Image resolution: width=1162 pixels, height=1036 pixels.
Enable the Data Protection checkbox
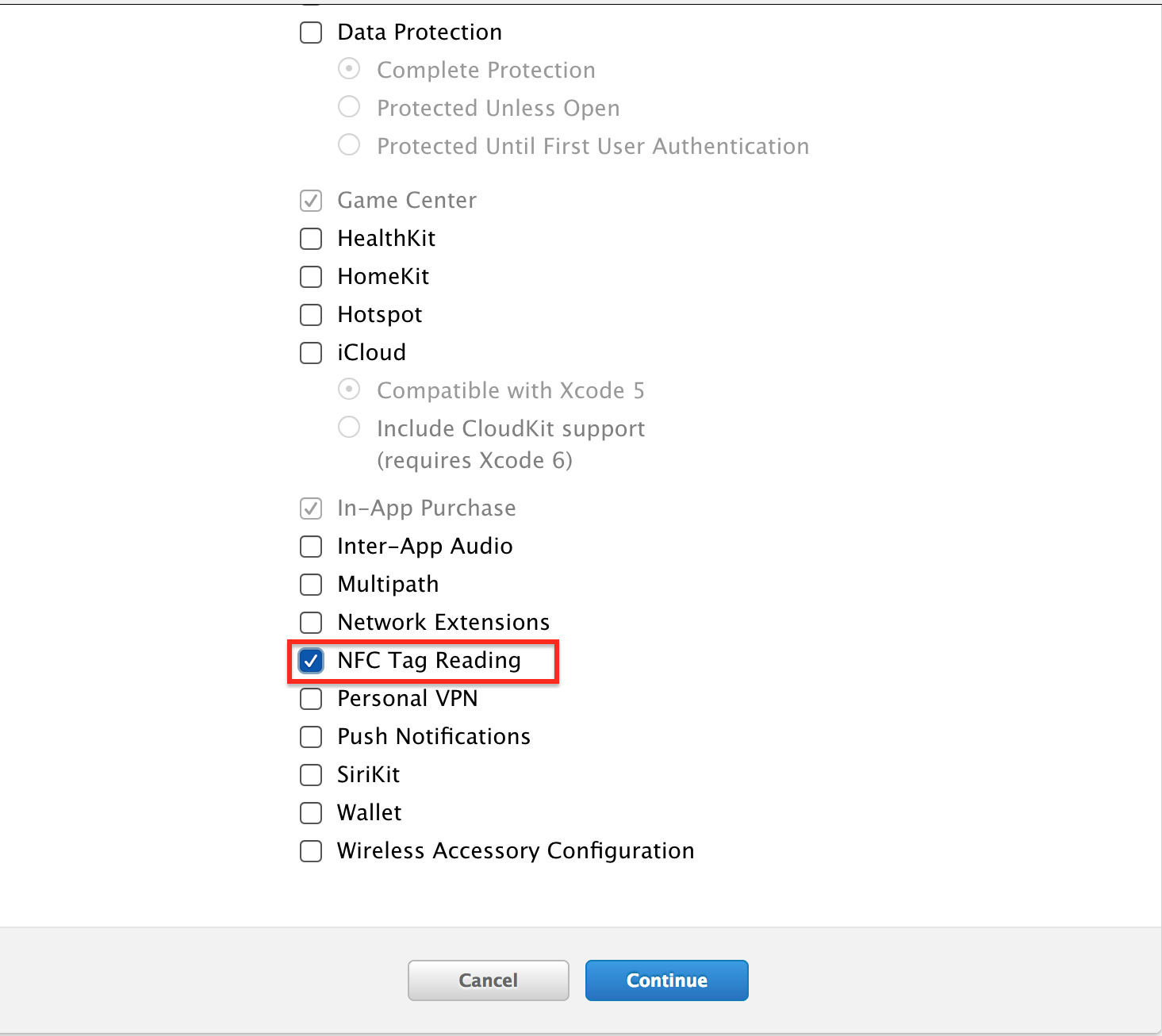point(311,33)
